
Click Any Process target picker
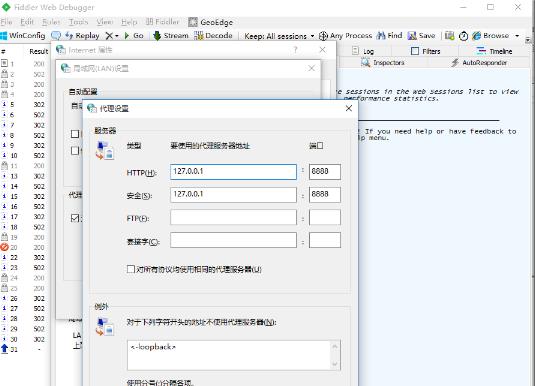(345, 35)
